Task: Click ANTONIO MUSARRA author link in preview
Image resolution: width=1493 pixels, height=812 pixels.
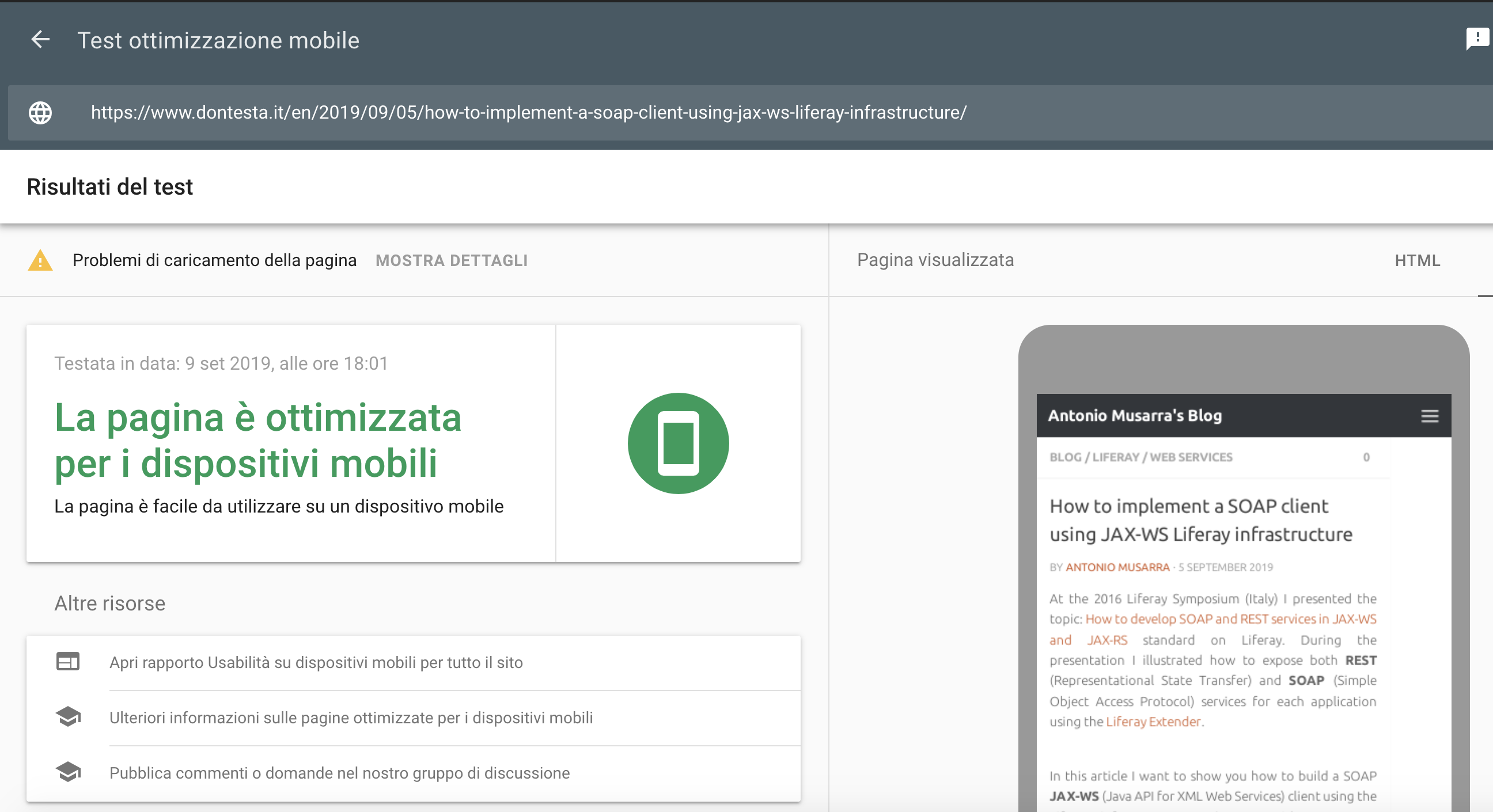Action: [1117, 567]
